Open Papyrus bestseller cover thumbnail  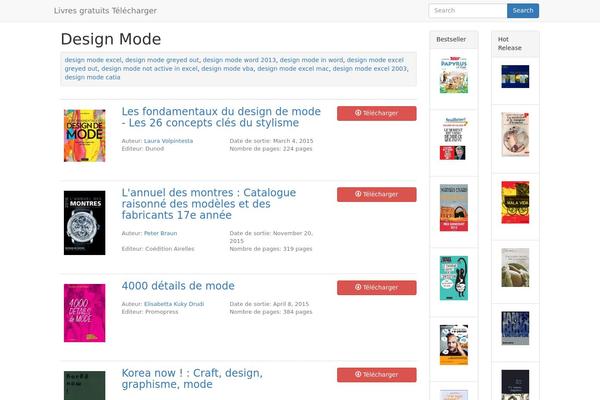point(454,75)
